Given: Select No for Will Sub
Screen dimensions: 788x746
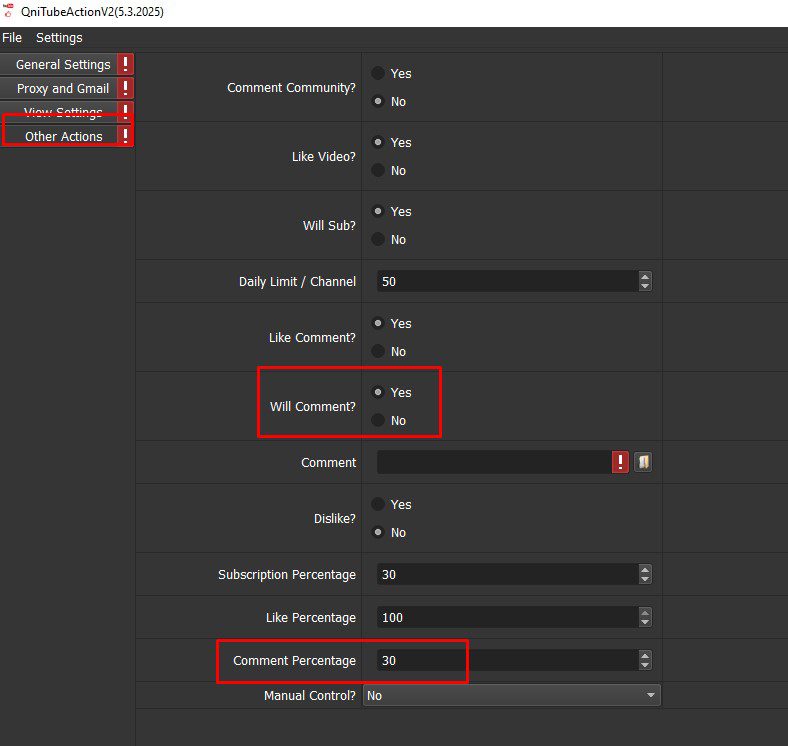Looking at the screenshot, I should 389,239.
